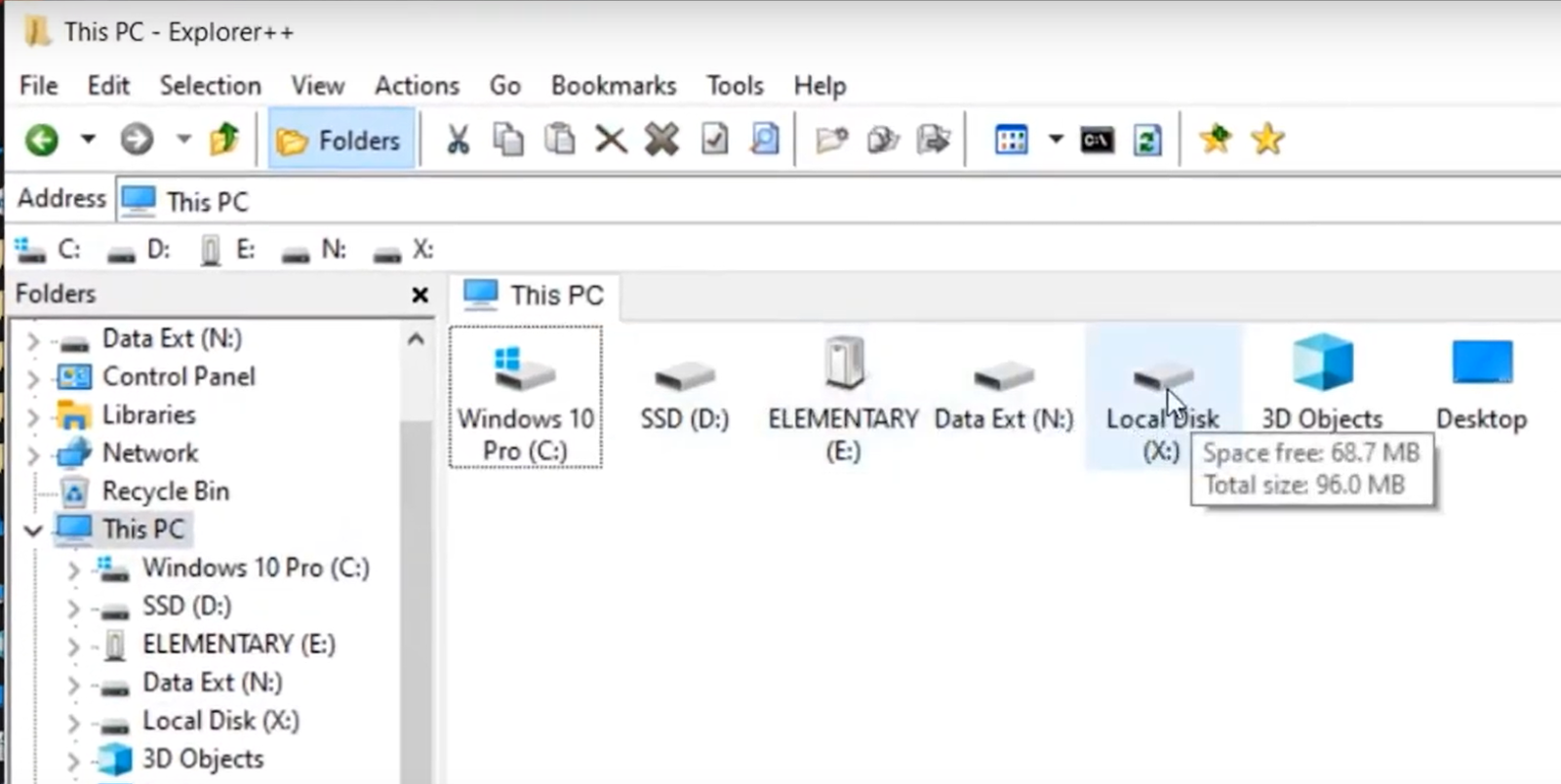Click the Permanently delete bold X icon
Screen dimensions: 1561x784
661,139
